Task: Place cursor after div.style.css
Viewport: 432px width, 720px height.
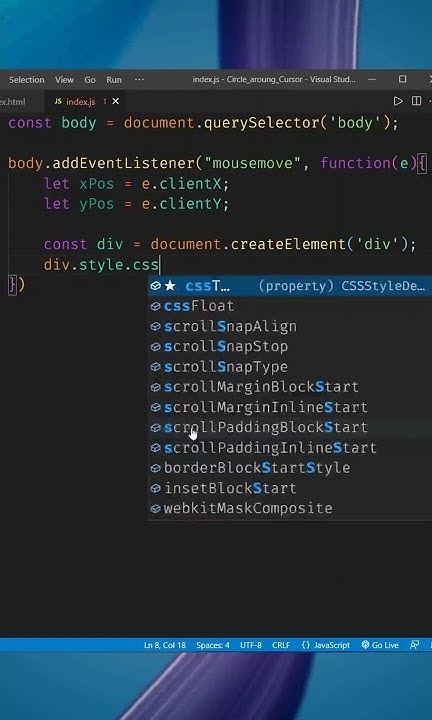Action: pos(159,265)
